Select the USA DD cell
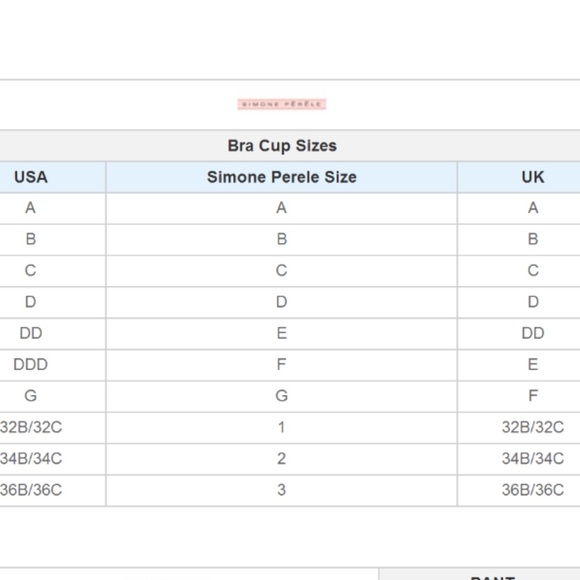The height and width of the screenshot is (580, 580). click(x=31, y=333)
